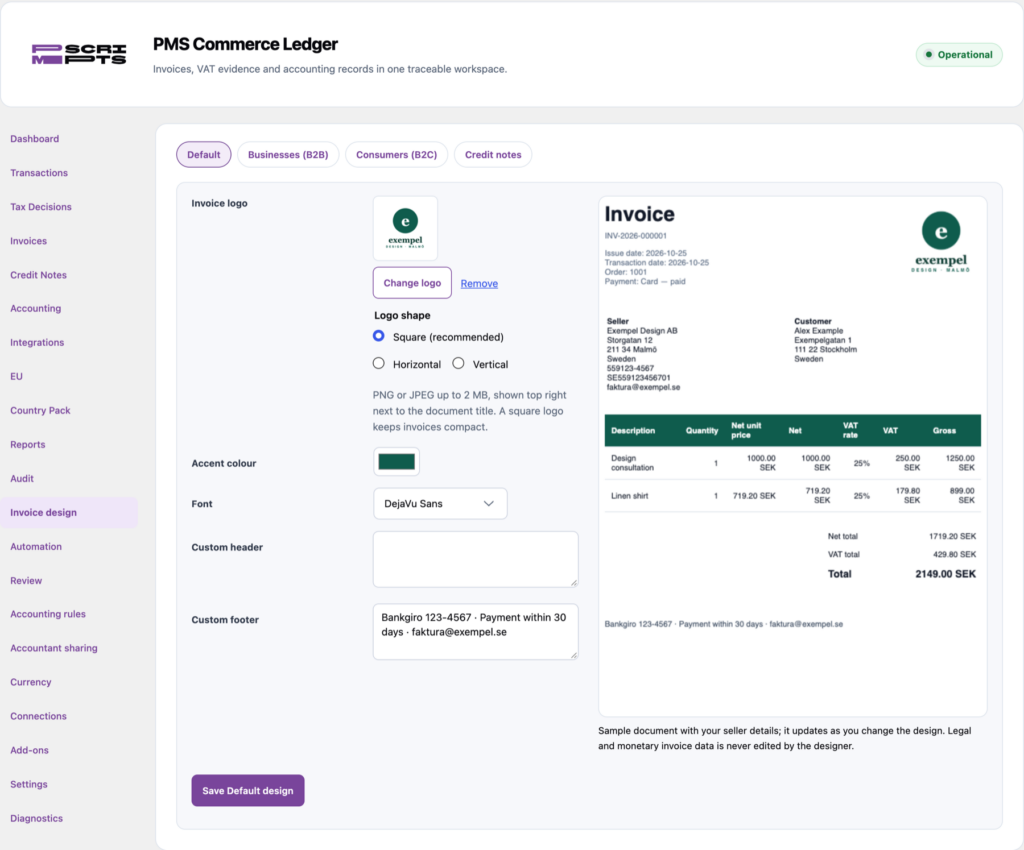
Task: Switch to the Default design tab
Action: pyautogui.click(x=204, y=155)
